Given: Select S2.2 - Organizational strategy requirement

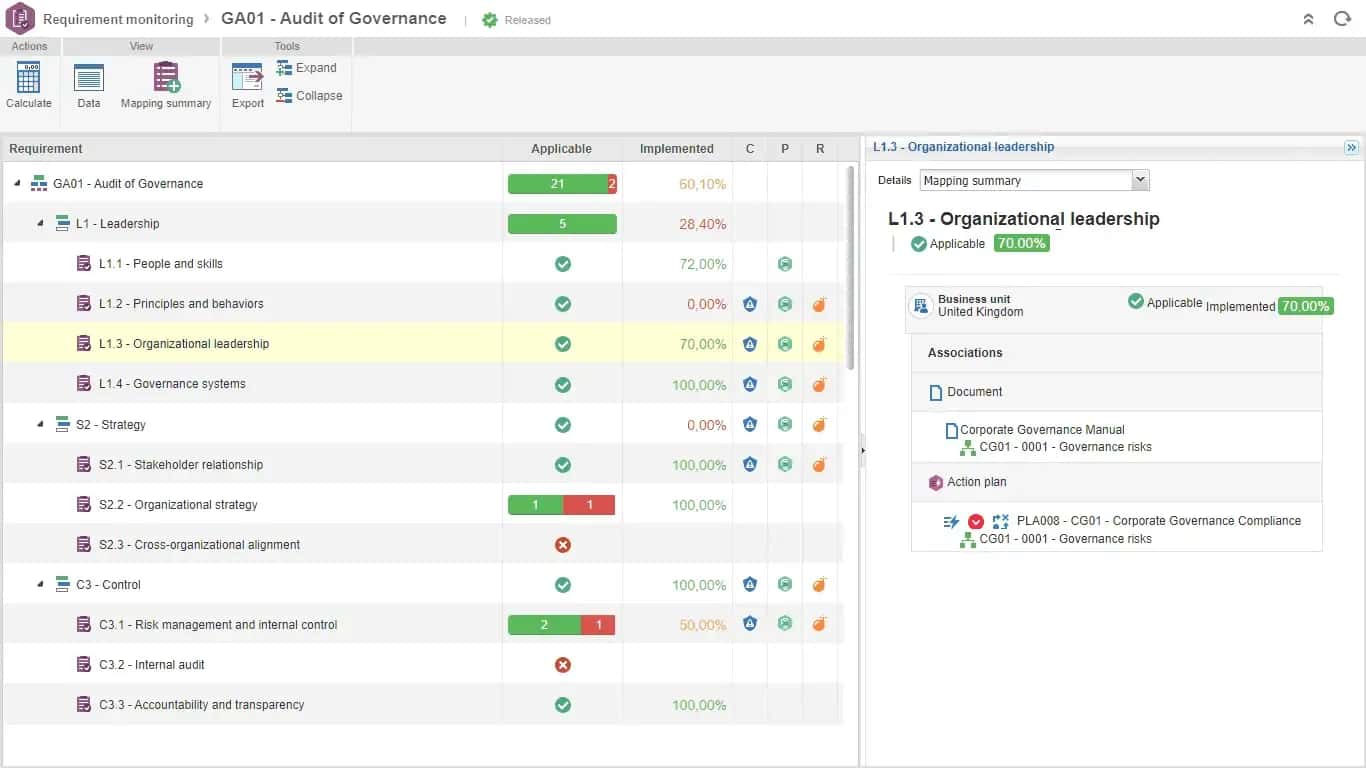Looking at the screenshot, I should (x=423, y=505).
